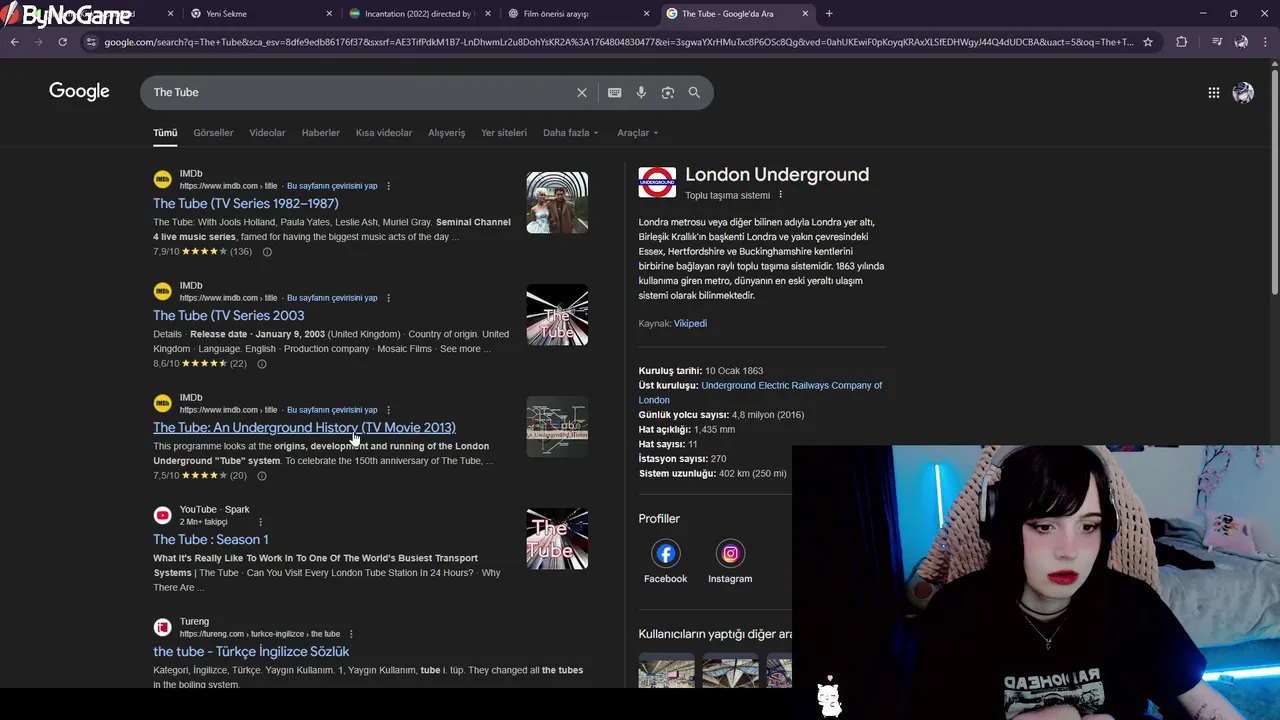Go back to previous page
This screenshot has height=720, width=1280.
coord(14,42)
